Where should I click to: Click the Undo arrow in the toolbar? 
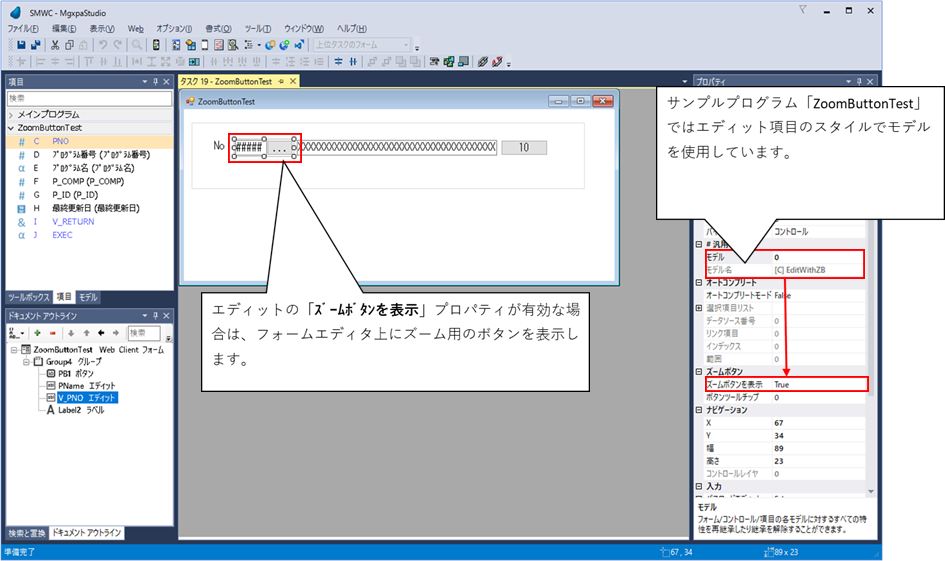103,45
